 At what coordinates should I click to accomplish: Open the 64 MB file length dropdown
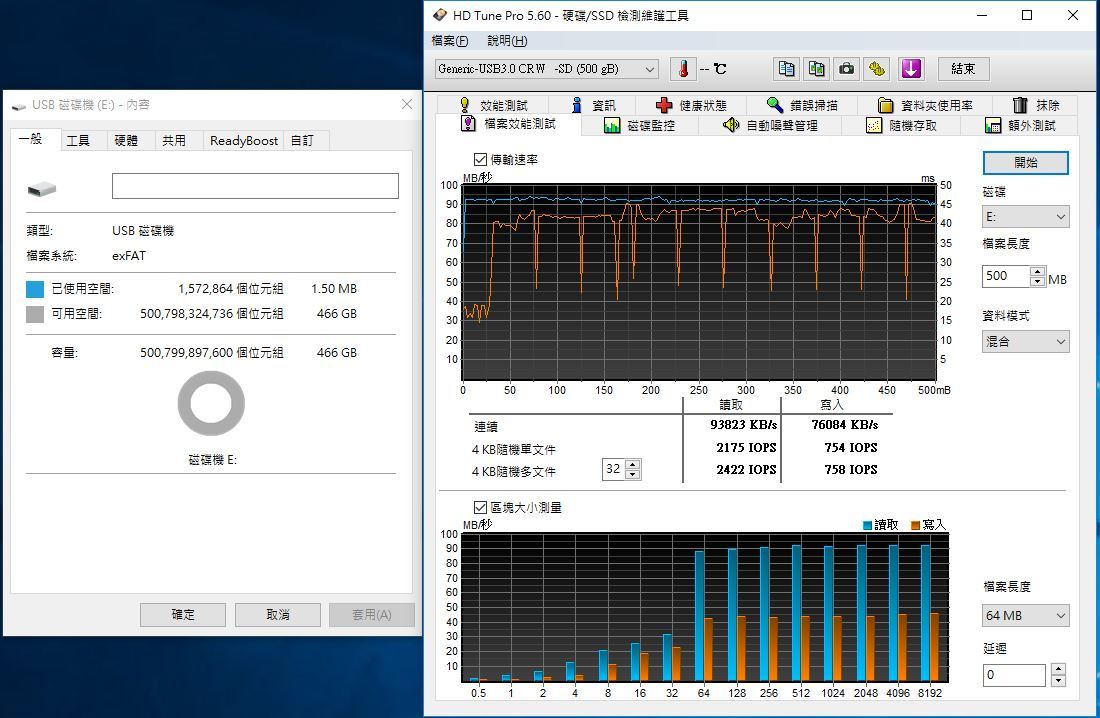(x=1025, y=616)
